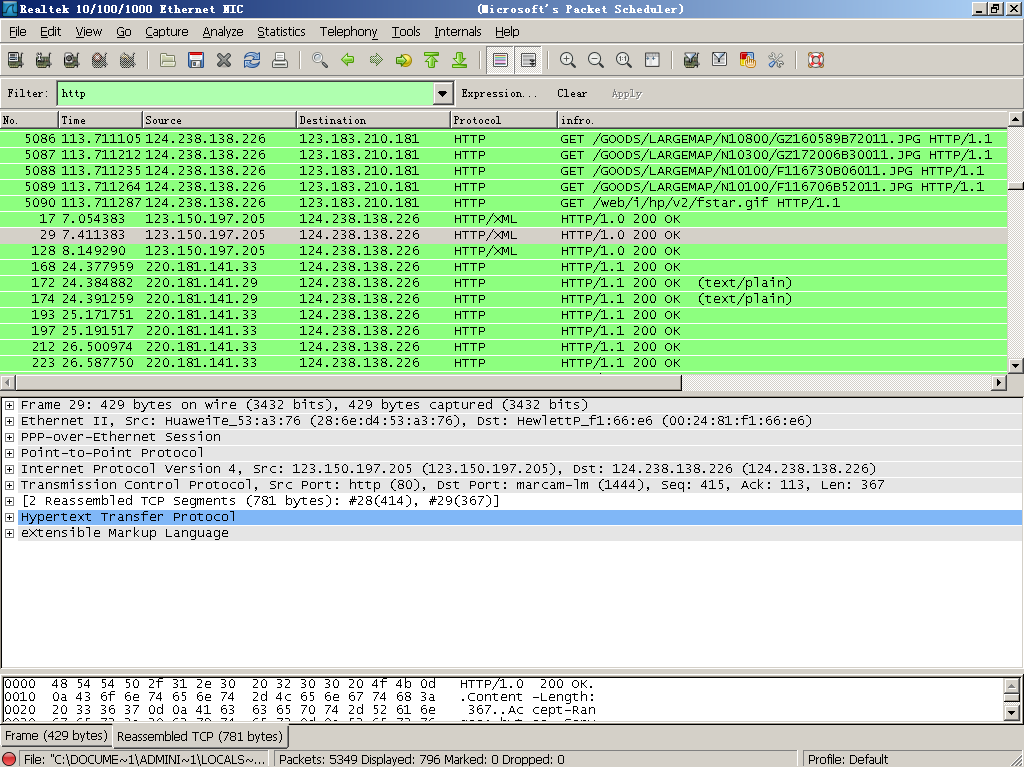Sort by the Time column header
The height and width of the screenshot is (768, 1024).
100,120
